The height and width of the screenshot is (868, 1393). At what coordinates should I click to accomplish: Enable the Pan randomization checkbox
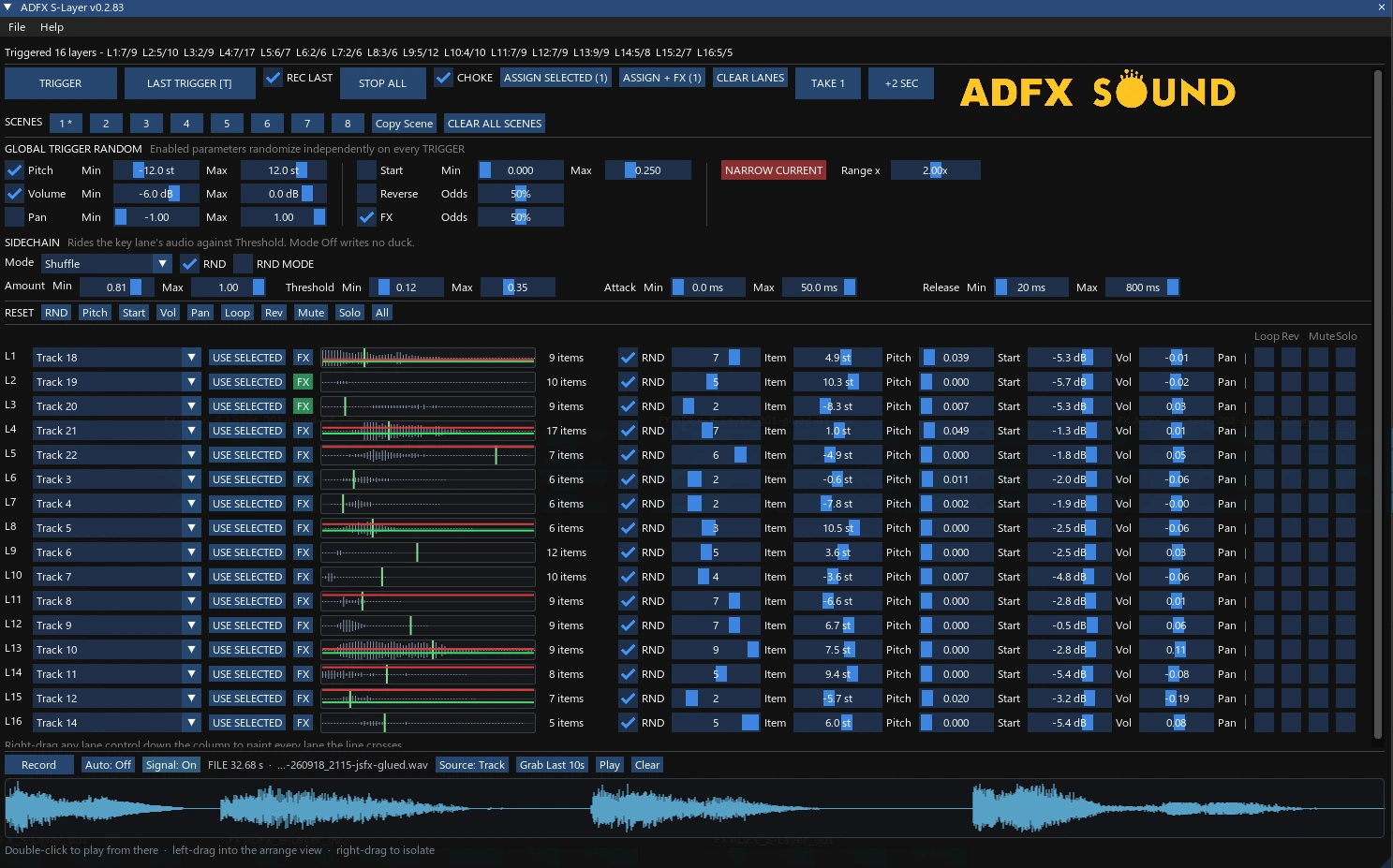(x=14, y=217)
